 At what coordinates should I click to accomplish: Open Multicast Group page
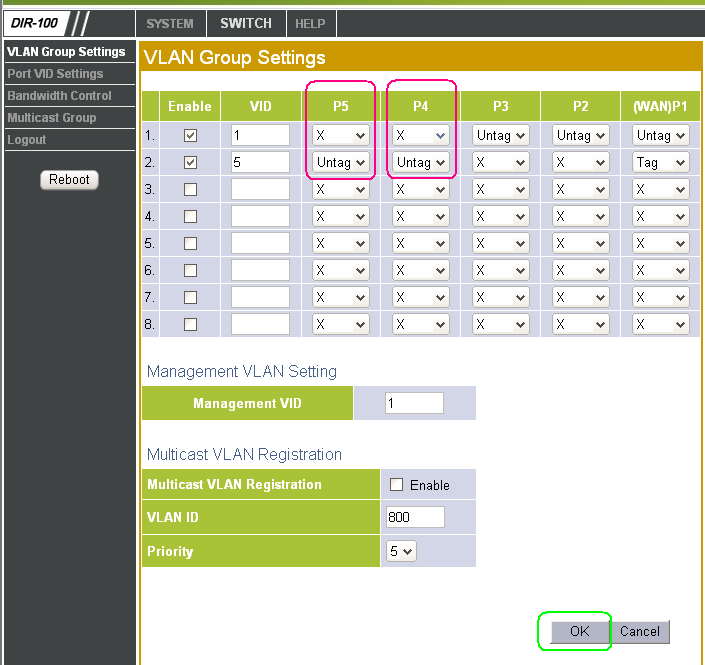(52, 118)
